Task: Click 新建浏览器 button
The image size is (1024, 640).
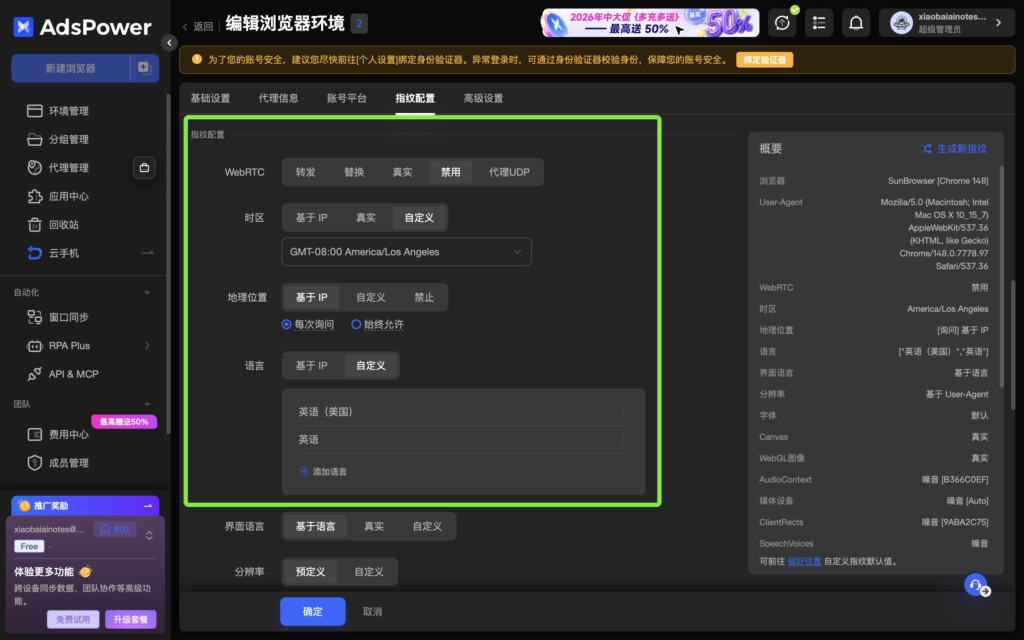Action: click(71, 68)
